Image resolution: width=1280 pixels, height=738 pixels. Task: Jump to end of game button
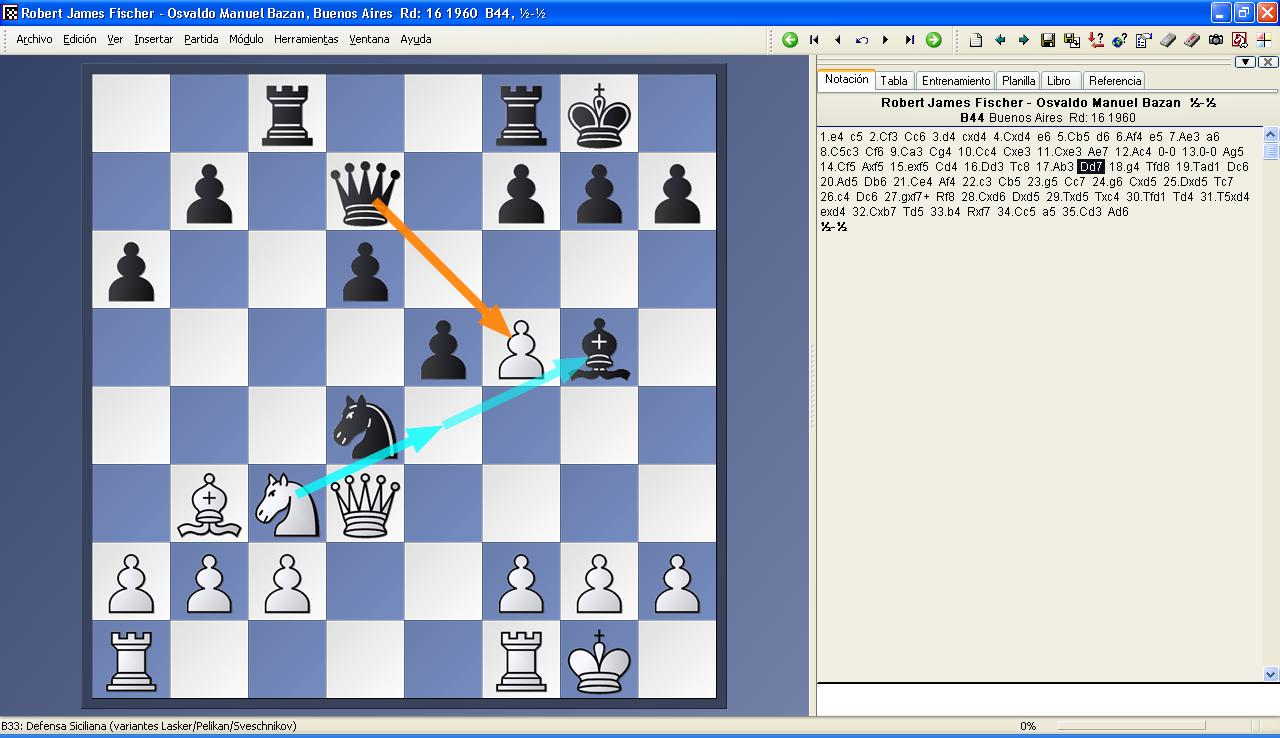909,40
